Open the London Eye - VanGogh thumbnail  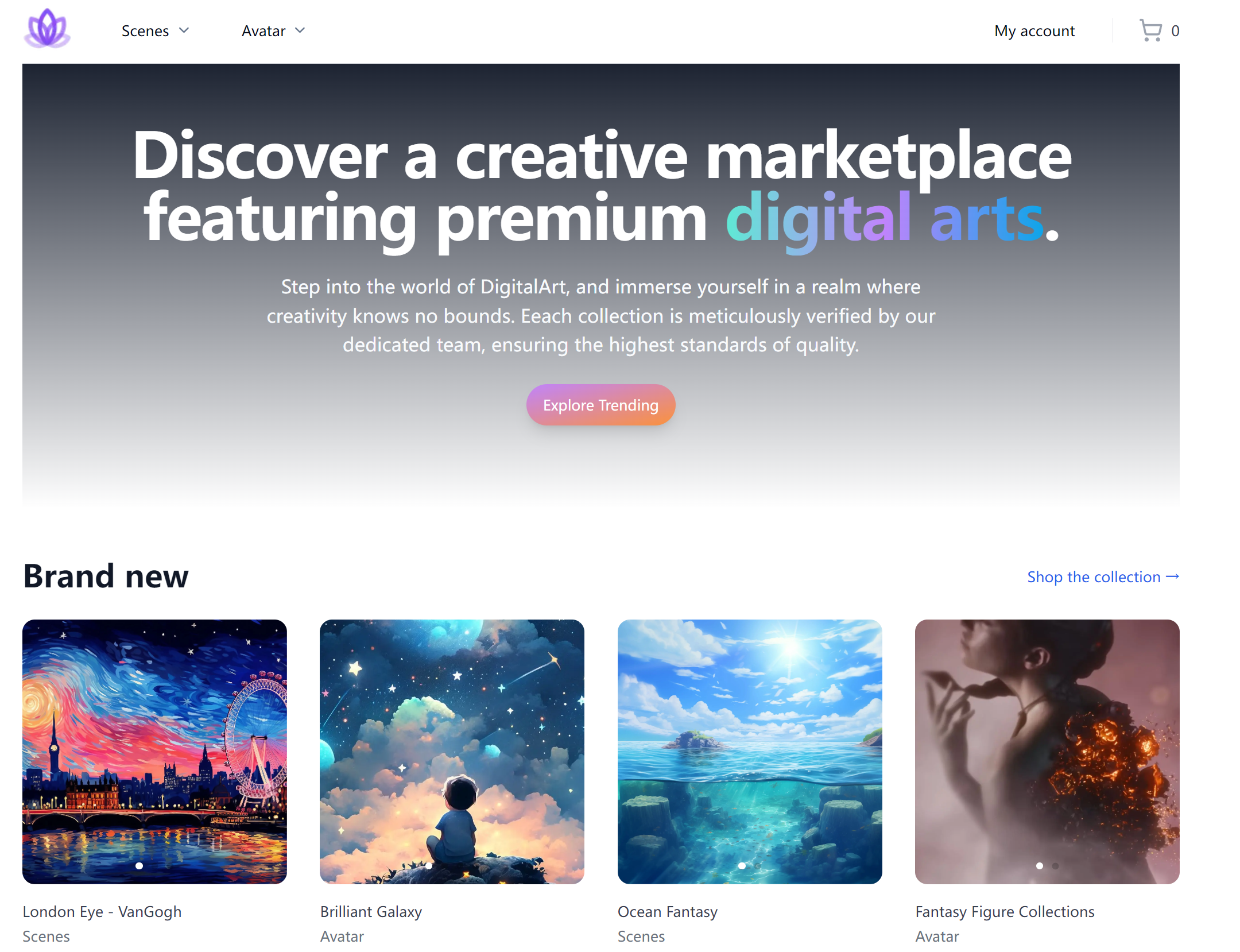pyautogui.click(x=154, y=752)
